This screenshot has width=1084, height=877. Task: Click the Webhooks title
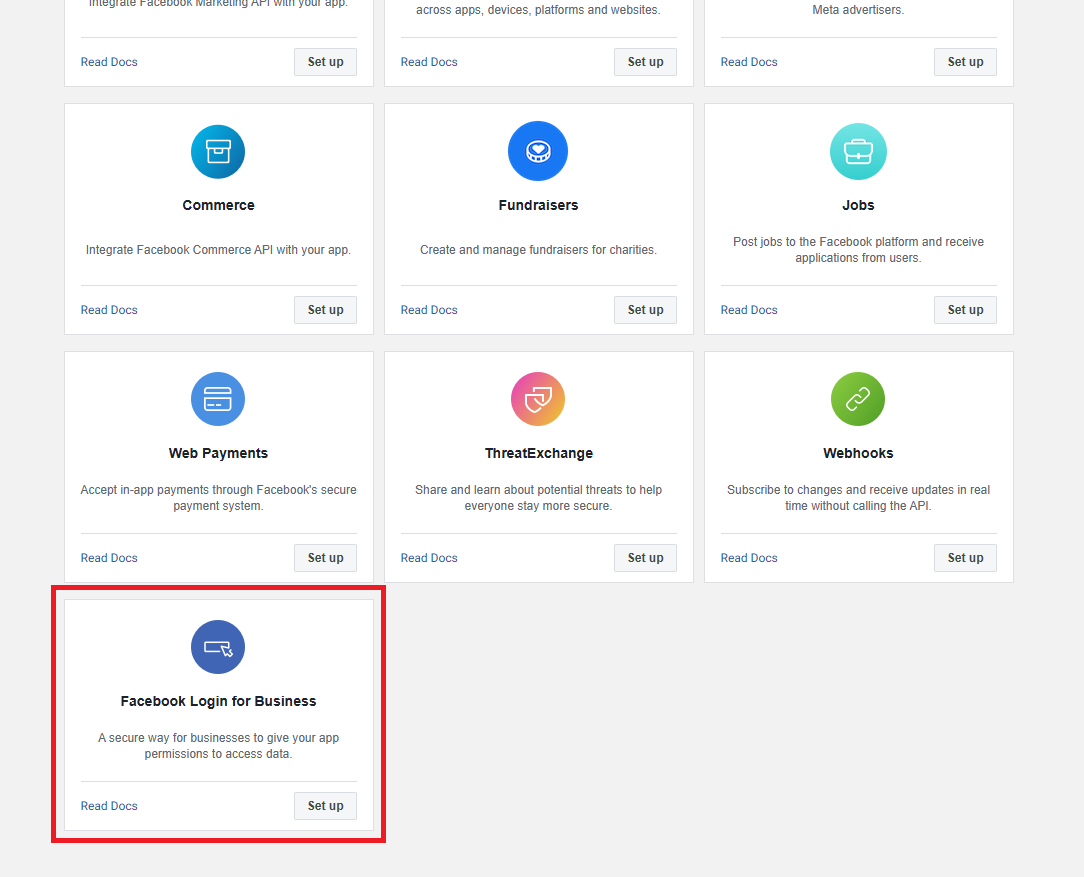coord(858,453)
